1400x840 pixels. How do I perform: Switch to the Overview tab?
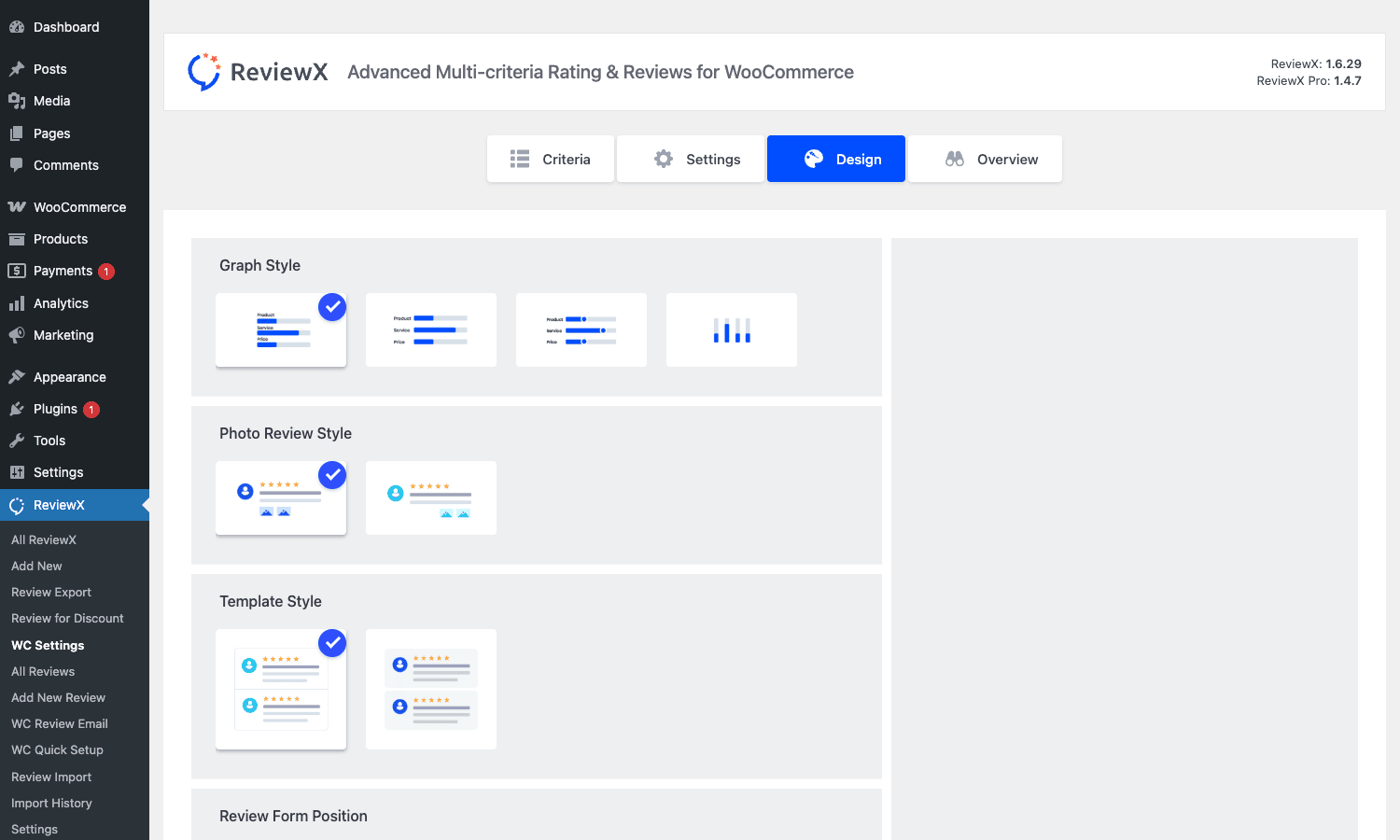pyautogui.click(x=986, y=159)
